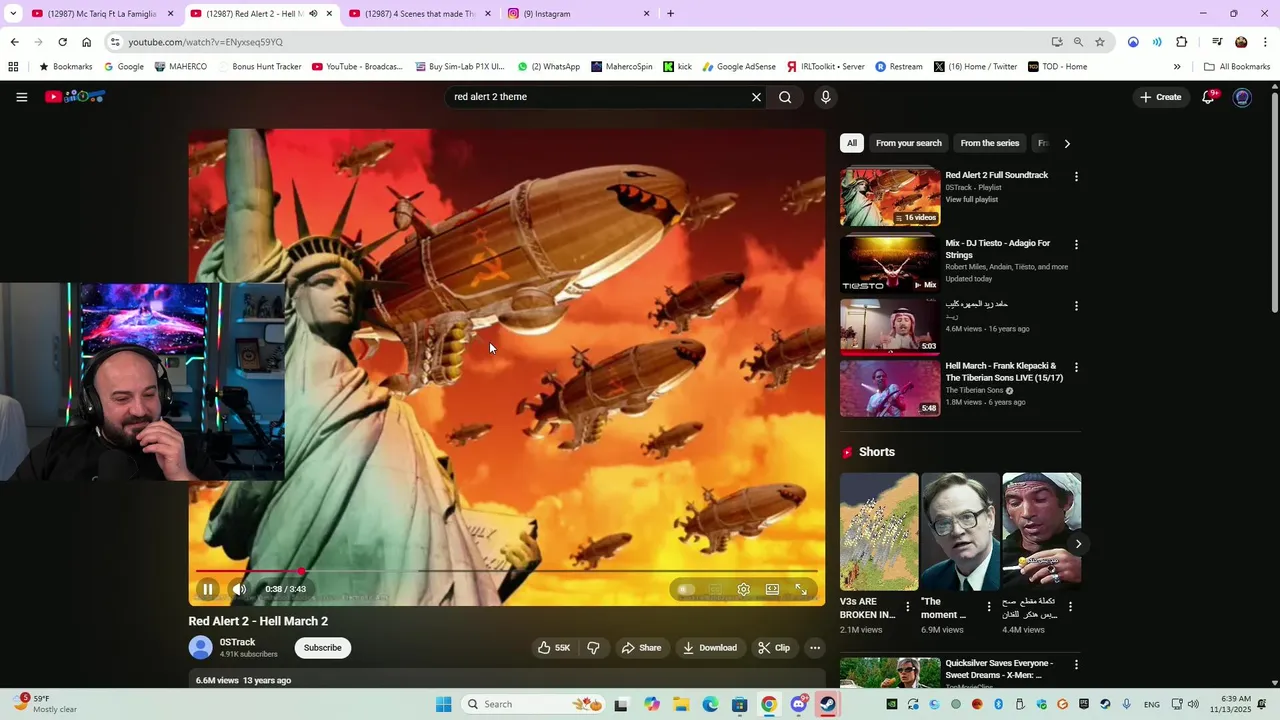Seek on the red video progress bar

[506, 571]
